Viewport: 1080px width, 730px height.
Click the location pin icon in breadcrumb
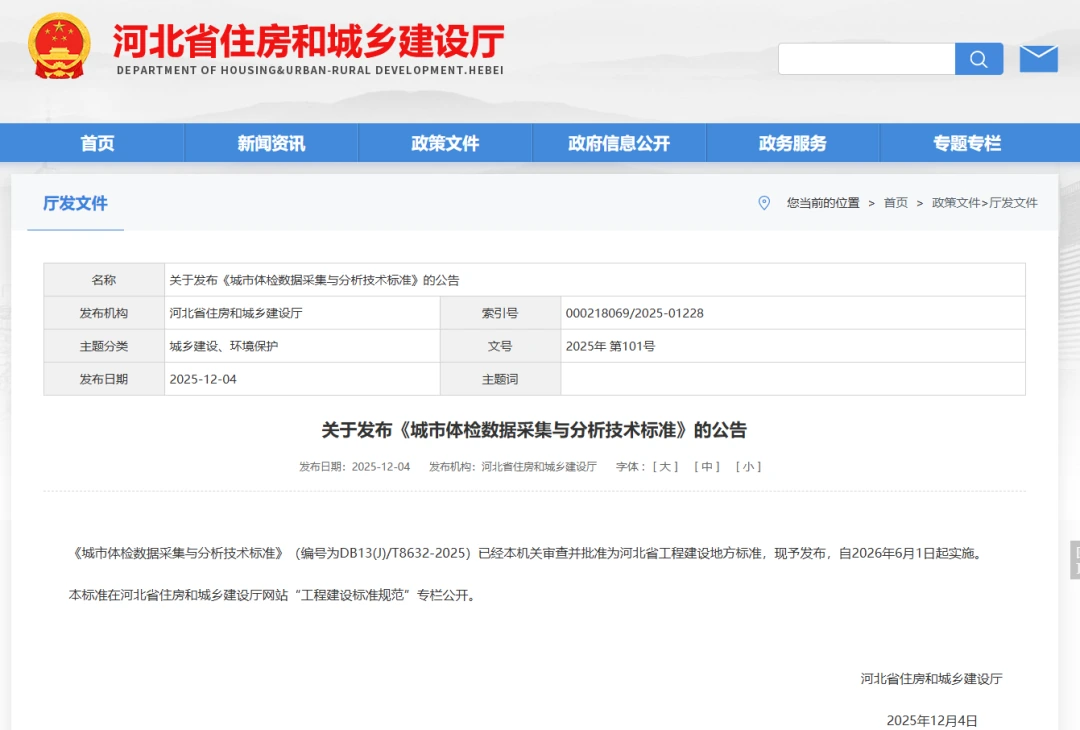(764, 202)
